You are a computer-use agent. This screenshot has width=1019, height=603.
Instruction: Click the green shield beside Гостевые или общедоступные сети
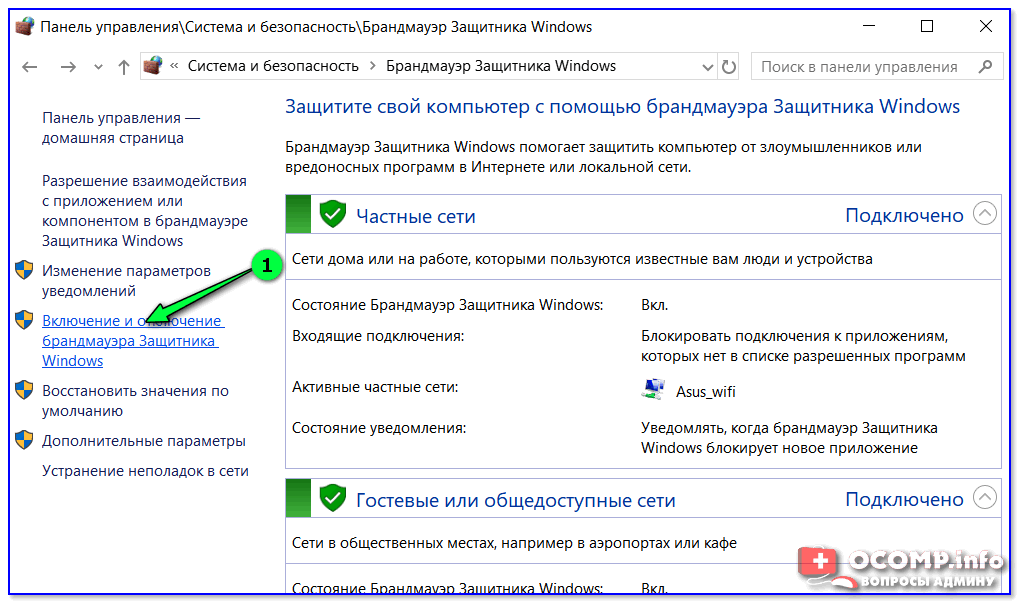tap(332, 498)
